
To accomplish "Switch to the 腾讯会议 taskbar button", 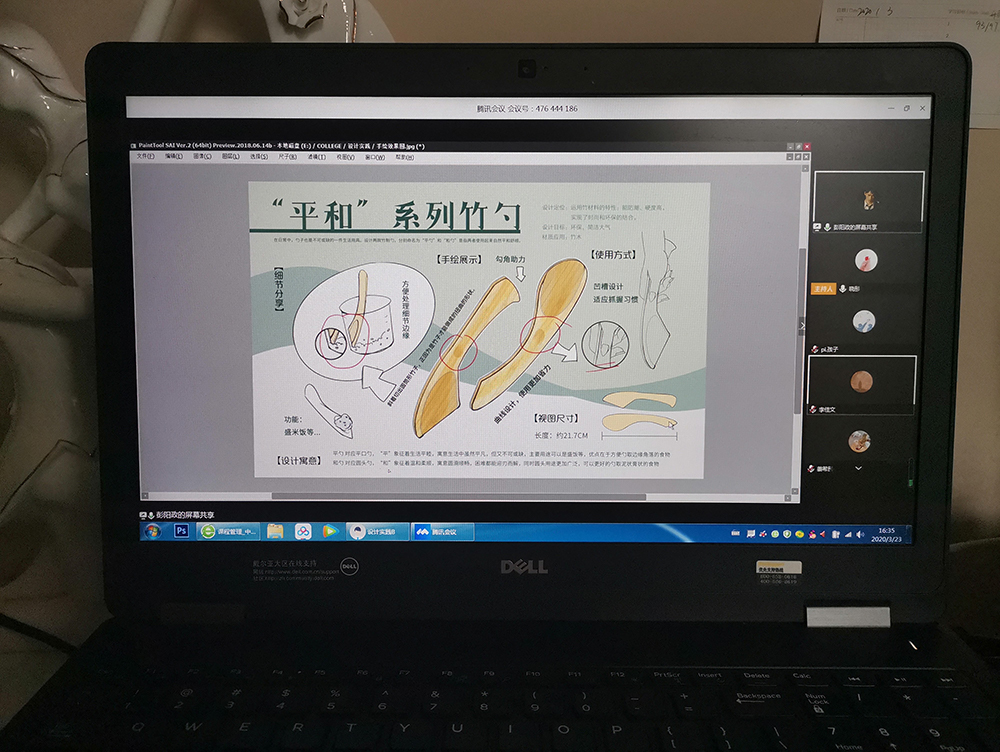I will tap(440, 532).
